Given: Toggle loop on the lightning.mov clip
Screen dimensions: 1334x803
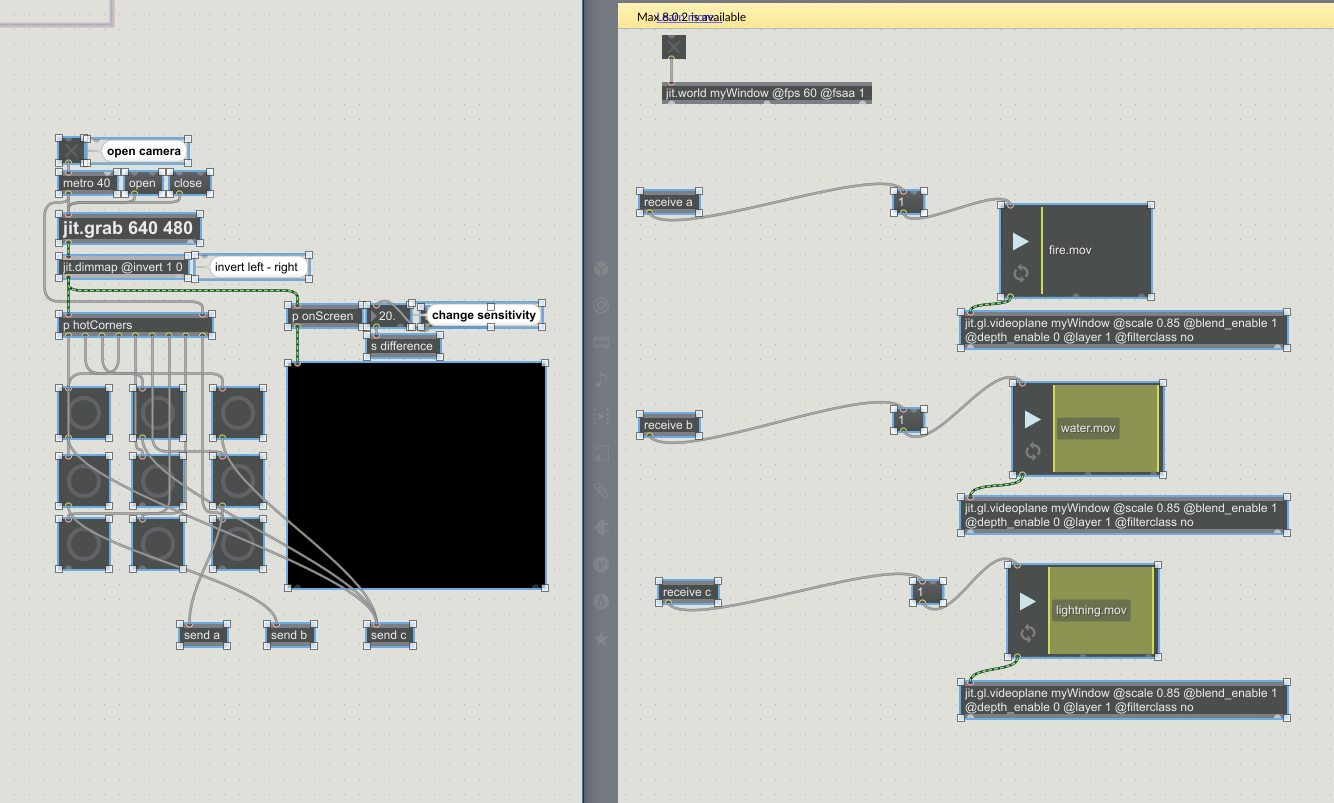Looking at the screenshot, I should pos(1028,632).
